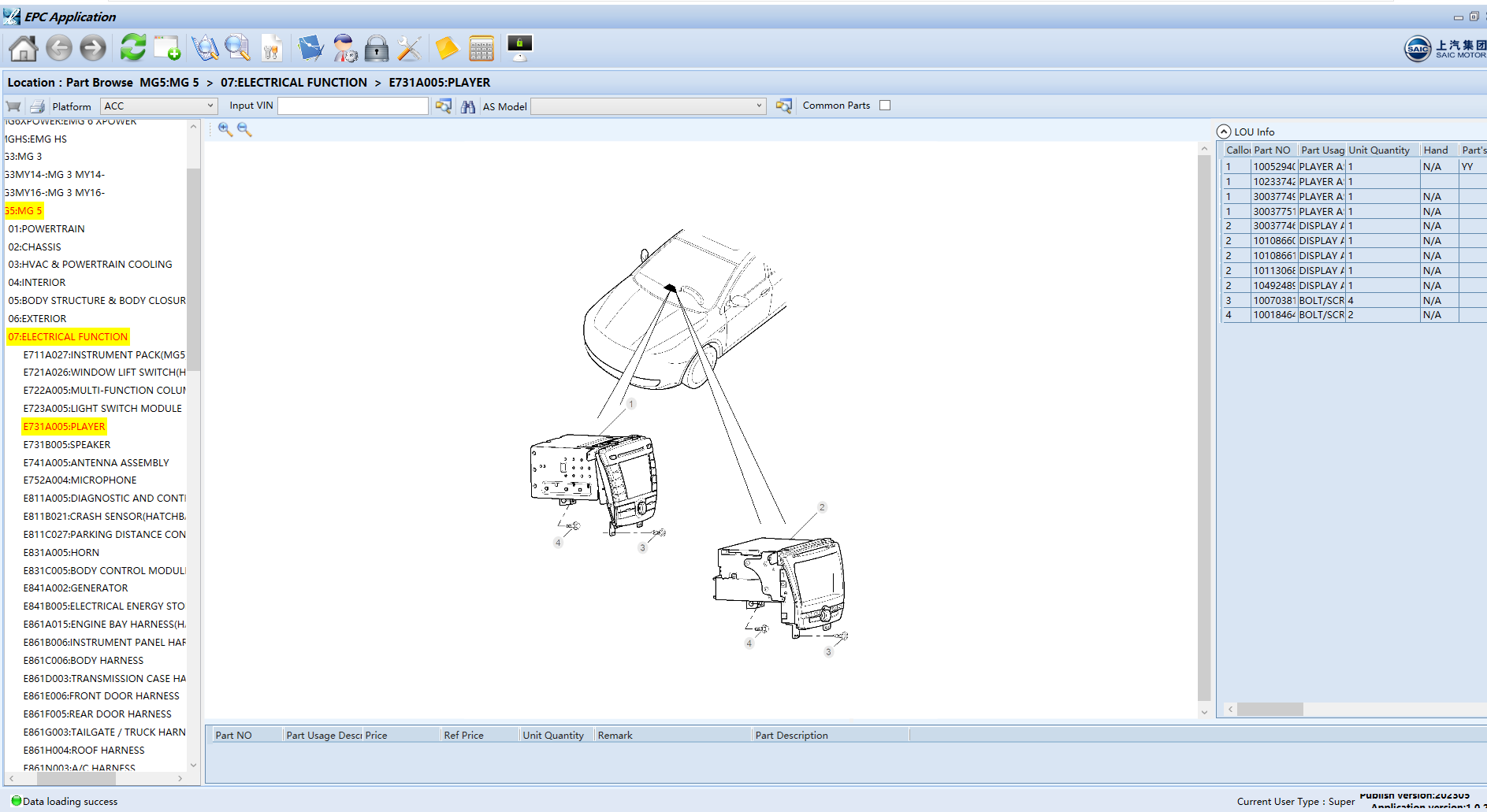
Task: Click the binoculars search icon
Action: (x=468, y=106)
